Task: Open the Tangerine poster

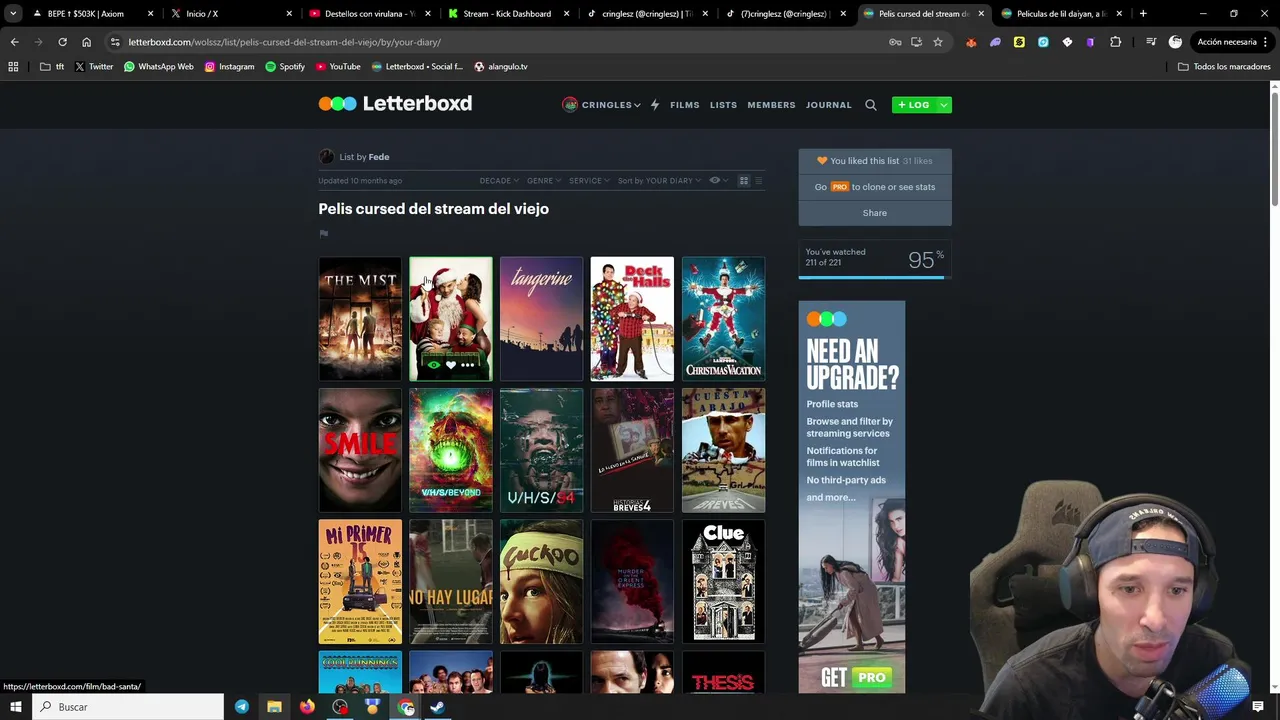Action: tap(541, 319)
